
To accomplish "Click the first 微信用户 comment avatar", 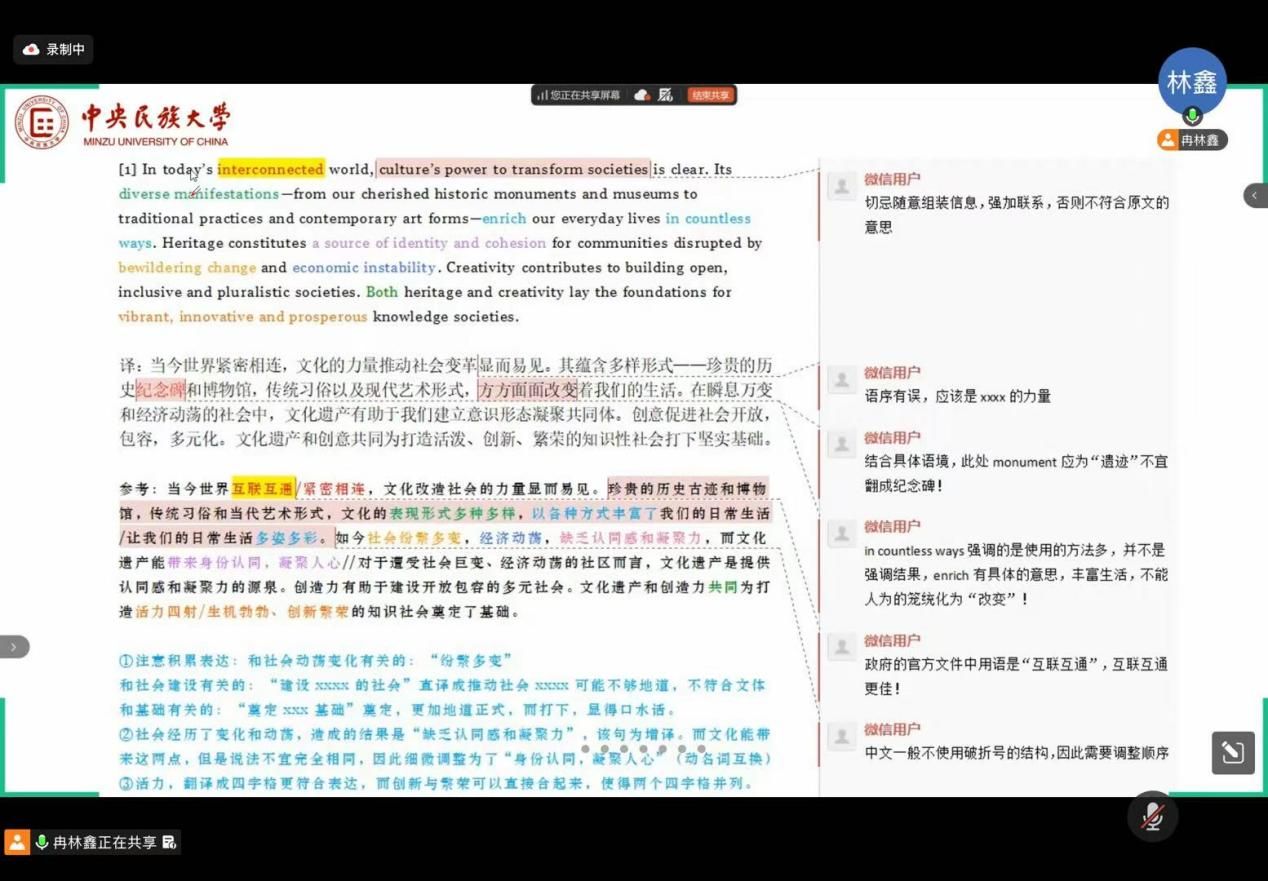I will pos(842,186).
